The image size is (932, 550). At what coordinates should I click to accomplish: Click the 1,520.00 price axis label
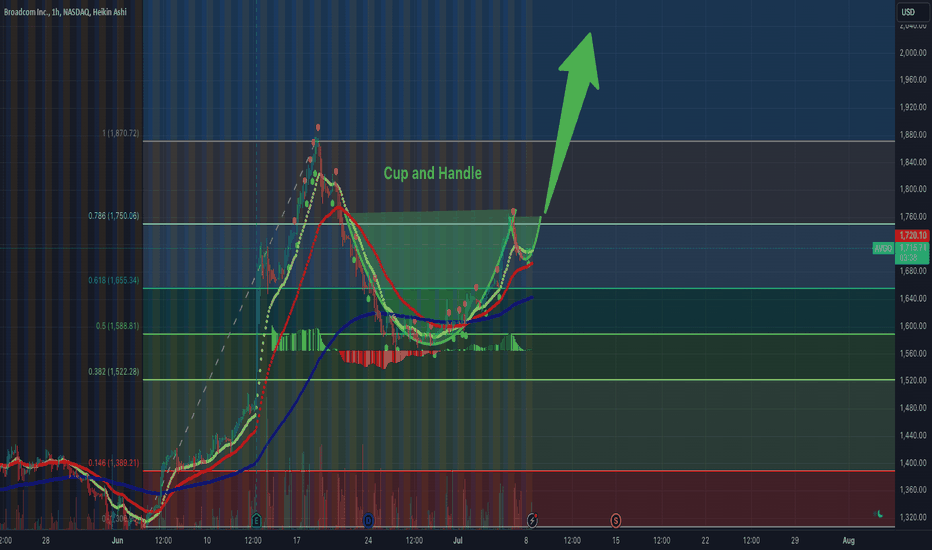point(913,380)
